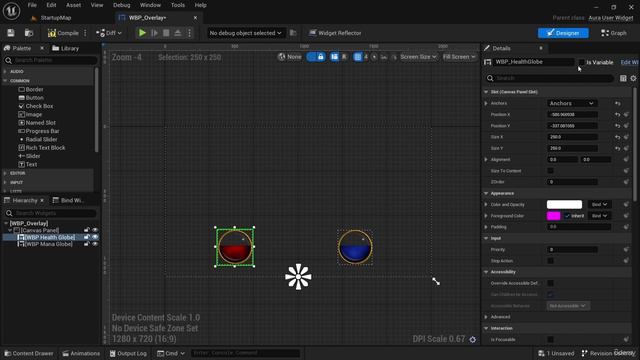
Task: Toggle visibility of WBP Mana Globe
Action: 95,244
